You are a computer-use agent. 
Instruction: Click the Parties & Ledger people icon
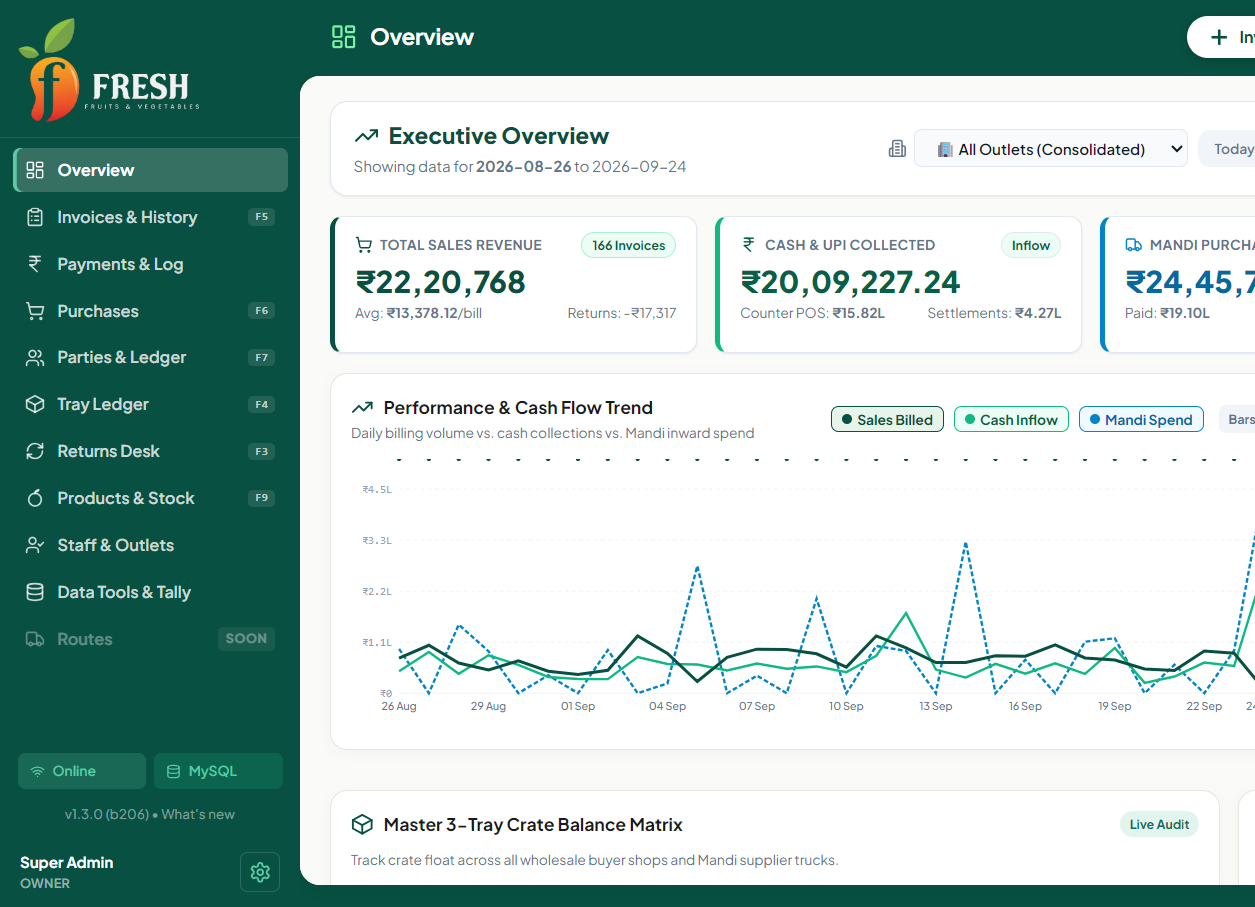[35, 357]
